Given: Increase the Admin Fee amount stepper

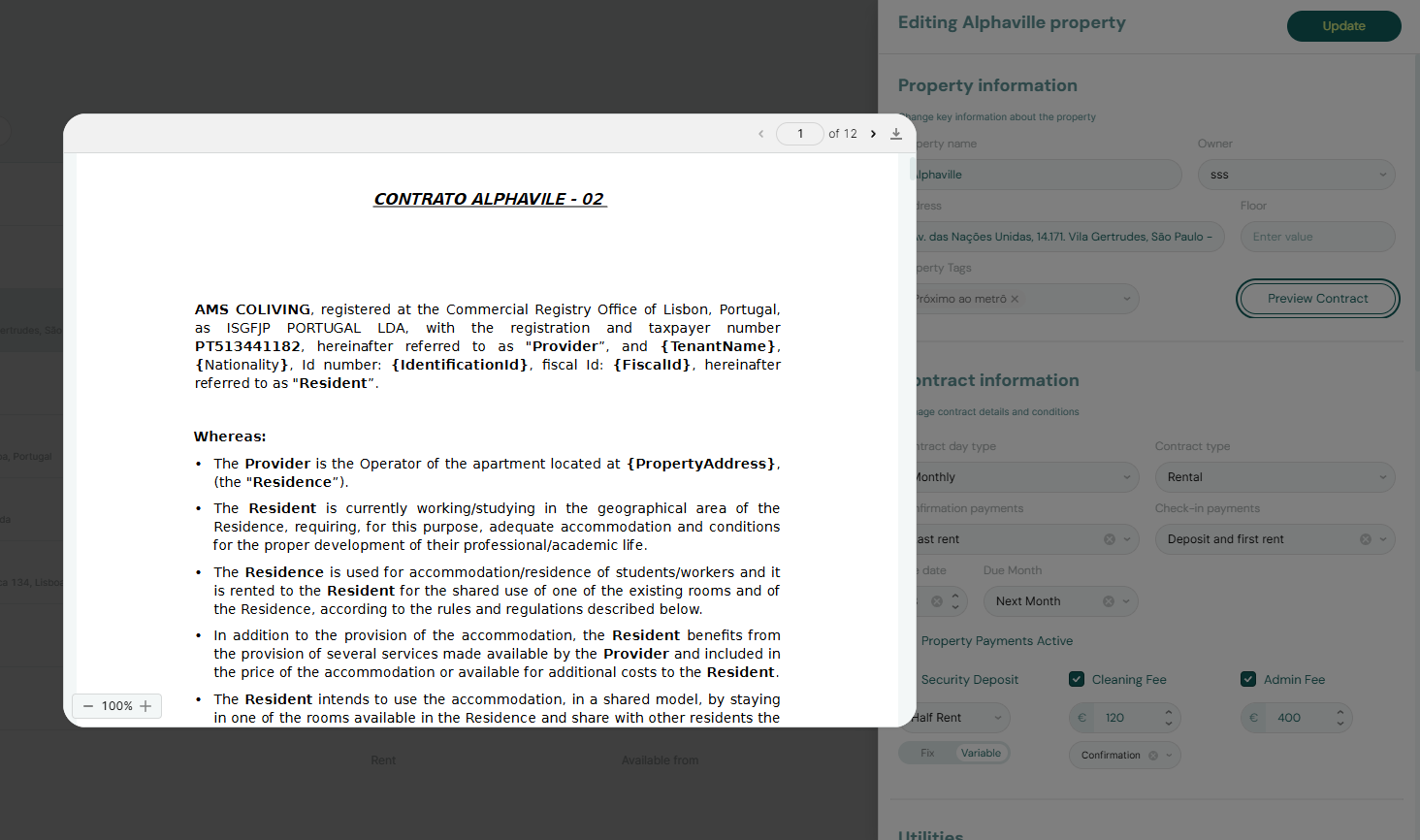Looking at the screenshot, I should tap(1340, 712).
